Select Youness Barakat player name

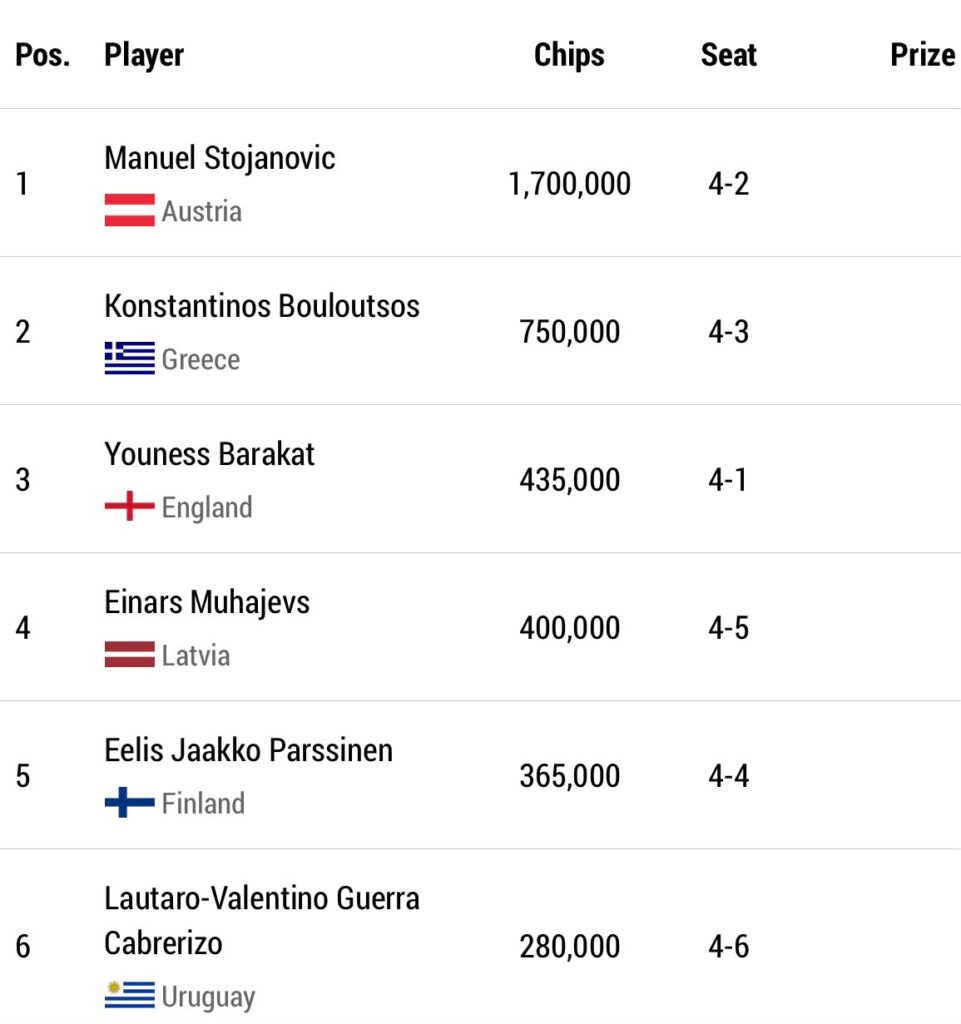coord(209,454)
